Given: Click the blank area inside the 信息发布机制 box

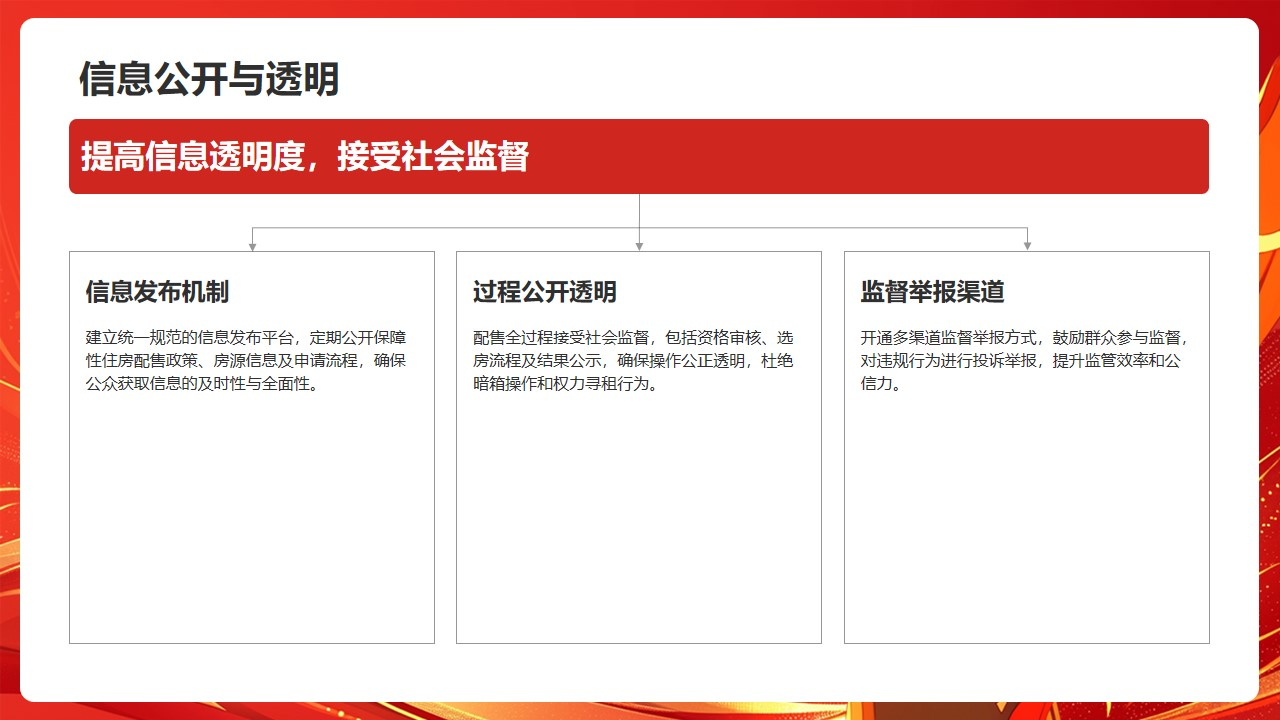Looking at the screenshot, I should (x=252, y=520).
